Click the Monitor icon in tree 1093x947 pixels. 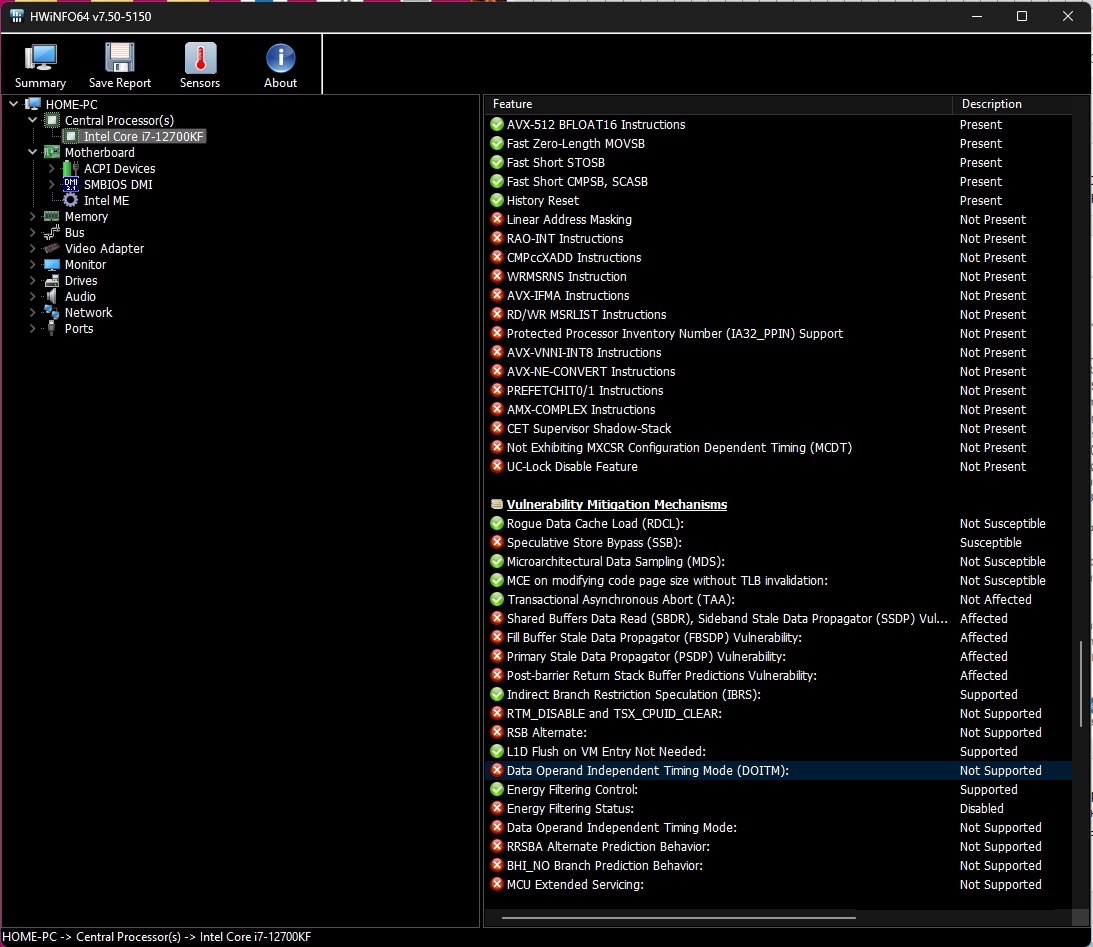click(52, 265)
